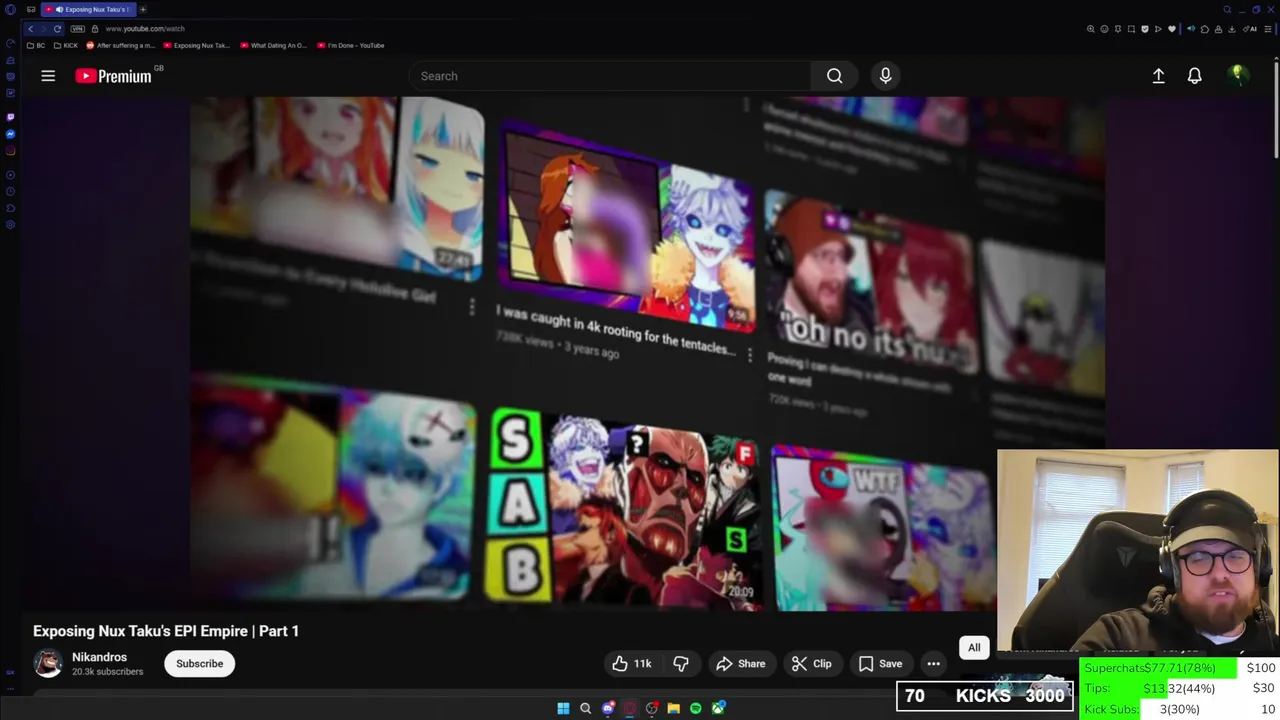Open the Messenger sidebar icon
Image resolution: width=1280 pixels, height=720 pixels.
[10, 134]
